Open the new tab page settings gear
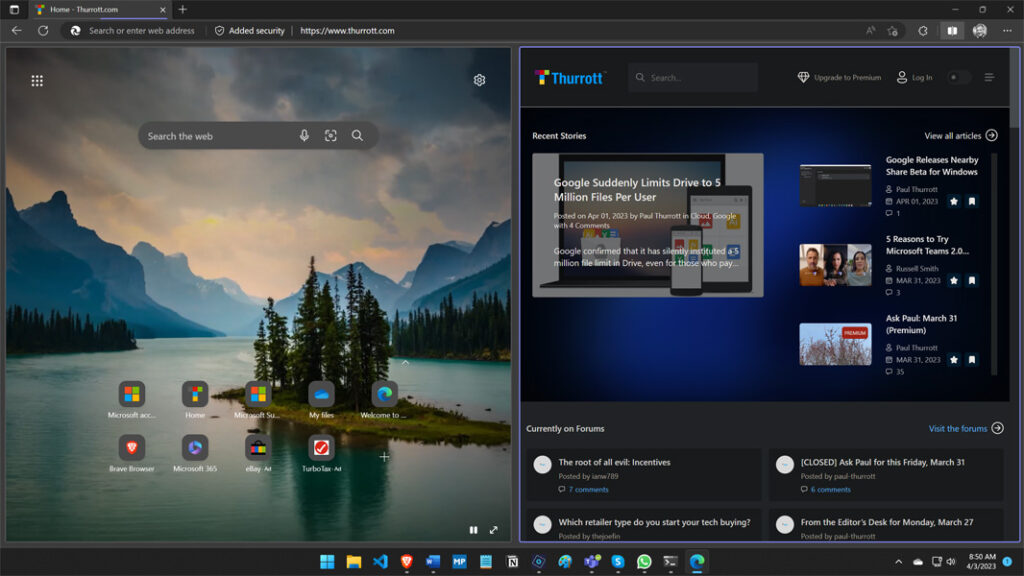This screenshot has height=576, width=1024. coord(479,80)
